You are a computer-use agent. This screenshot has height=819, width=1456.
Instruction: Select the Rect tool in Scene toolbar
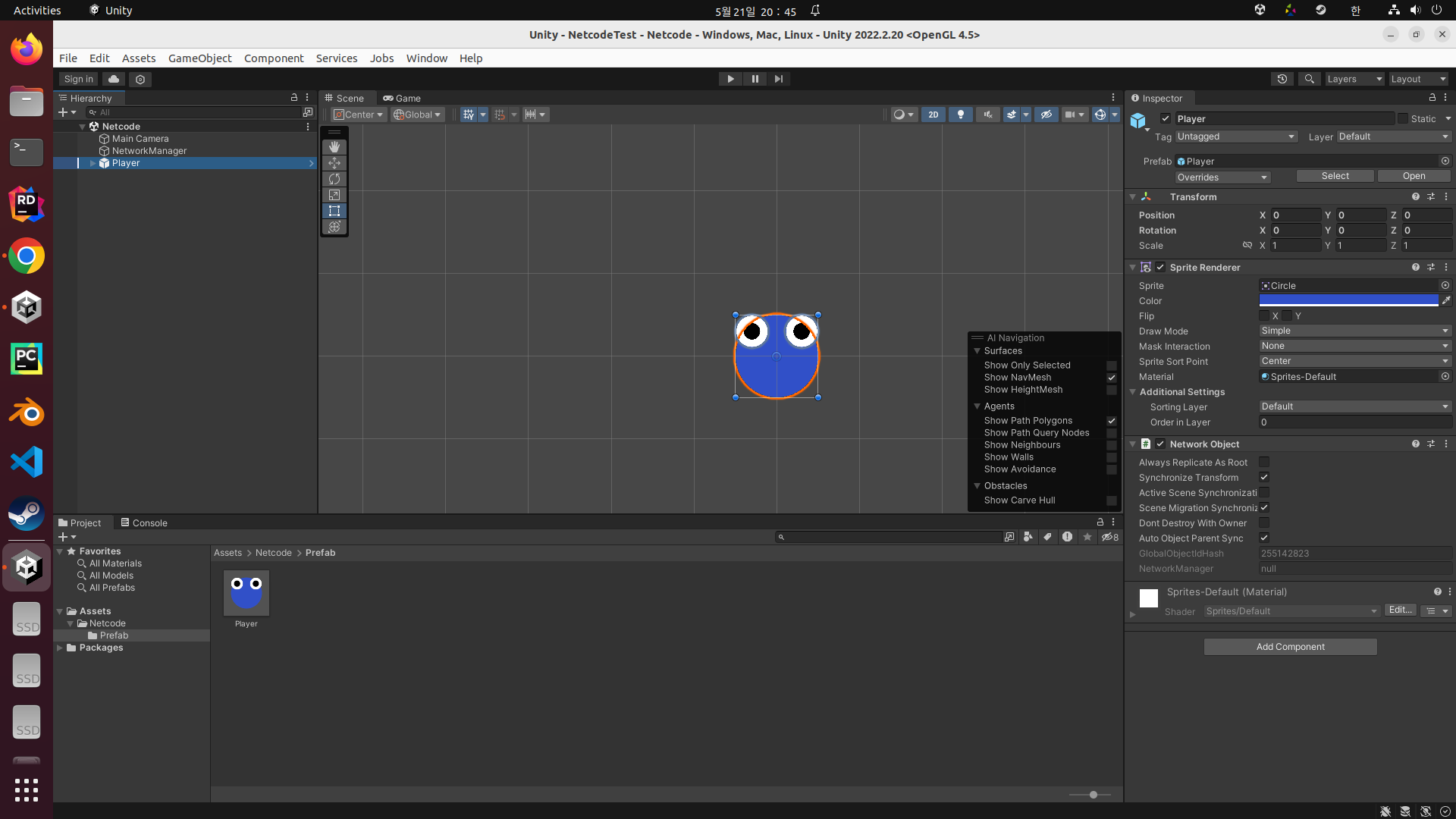(x=334, y=211)
